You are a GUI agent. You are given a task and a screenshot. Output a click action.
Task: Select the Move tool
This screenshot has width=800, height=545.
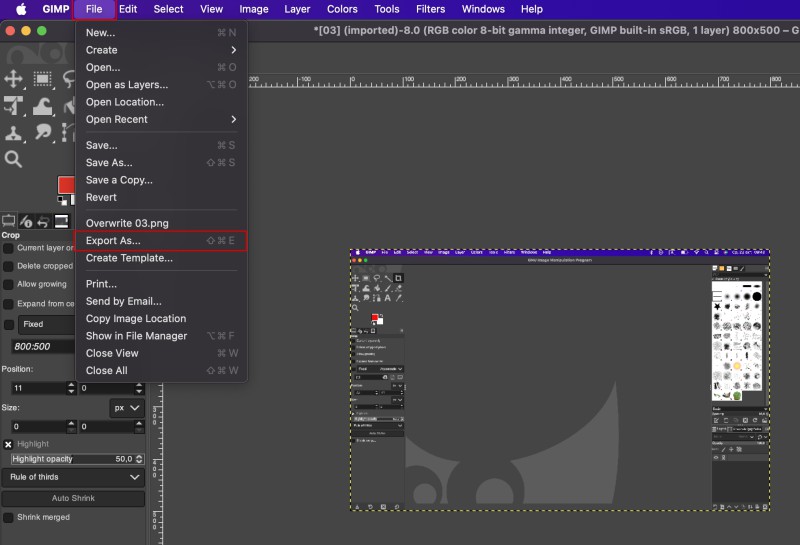point(13,79)
